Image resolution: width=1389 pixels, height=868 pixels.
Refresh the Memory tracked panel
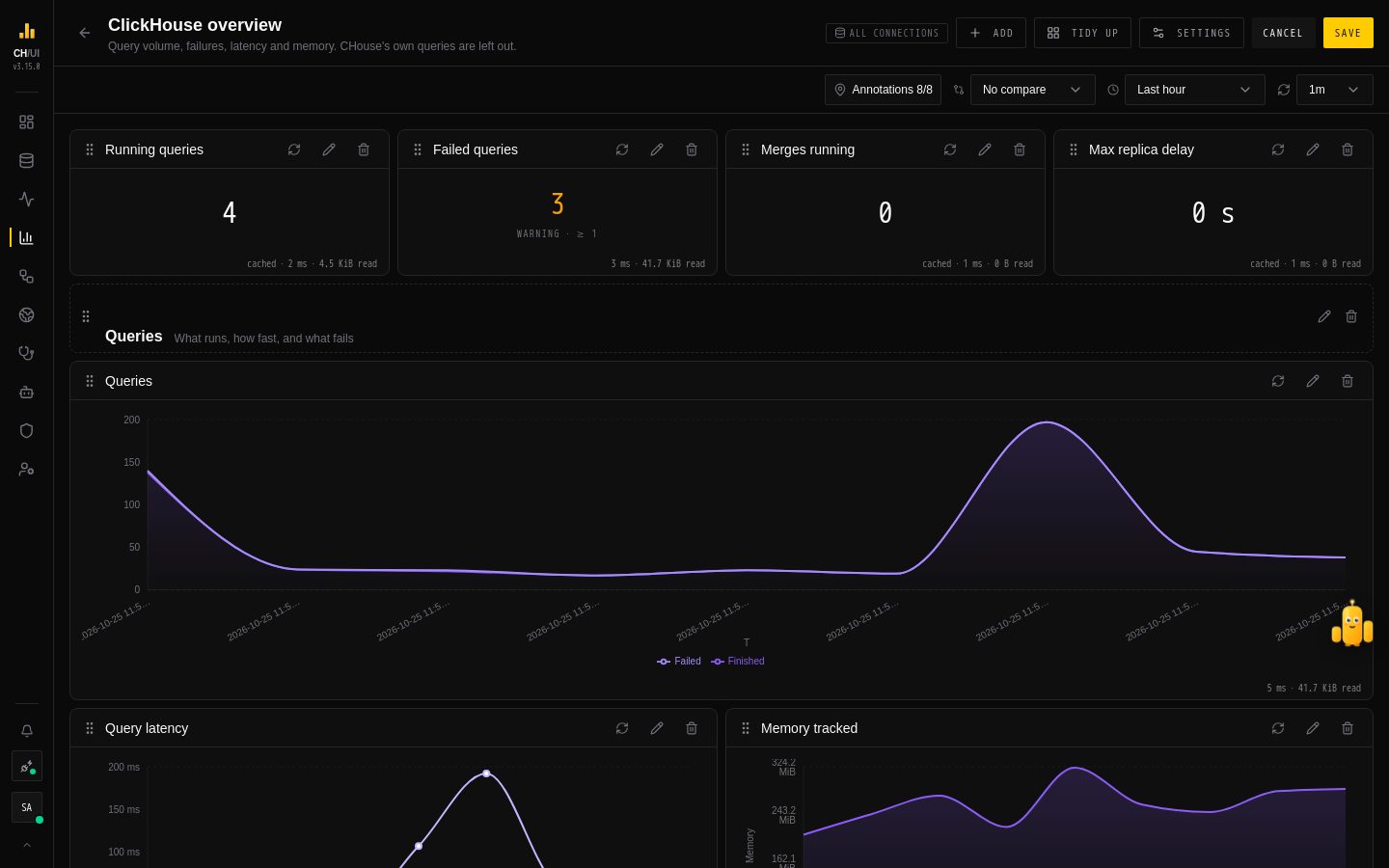click(x=1278, y=728)
